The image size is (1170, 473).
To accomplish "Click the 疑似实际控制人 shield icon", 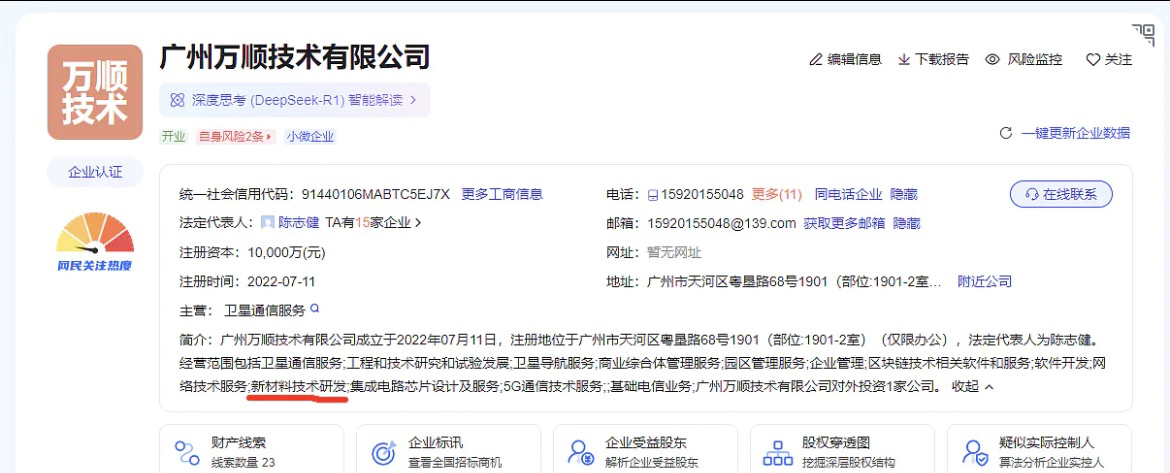I will click(x=975, y=452).
